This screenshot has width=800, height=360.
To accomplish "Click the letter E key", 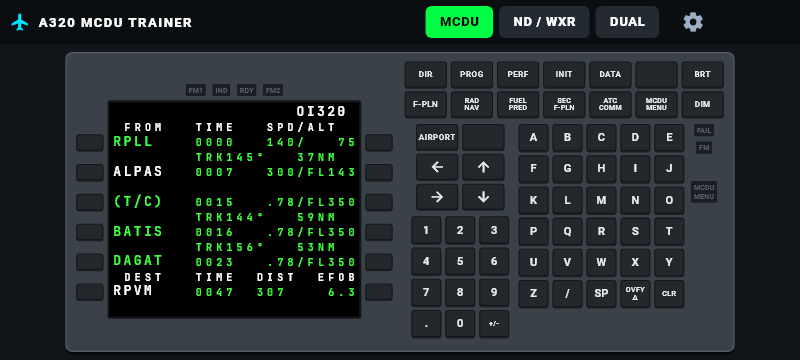I will (669, 138).
